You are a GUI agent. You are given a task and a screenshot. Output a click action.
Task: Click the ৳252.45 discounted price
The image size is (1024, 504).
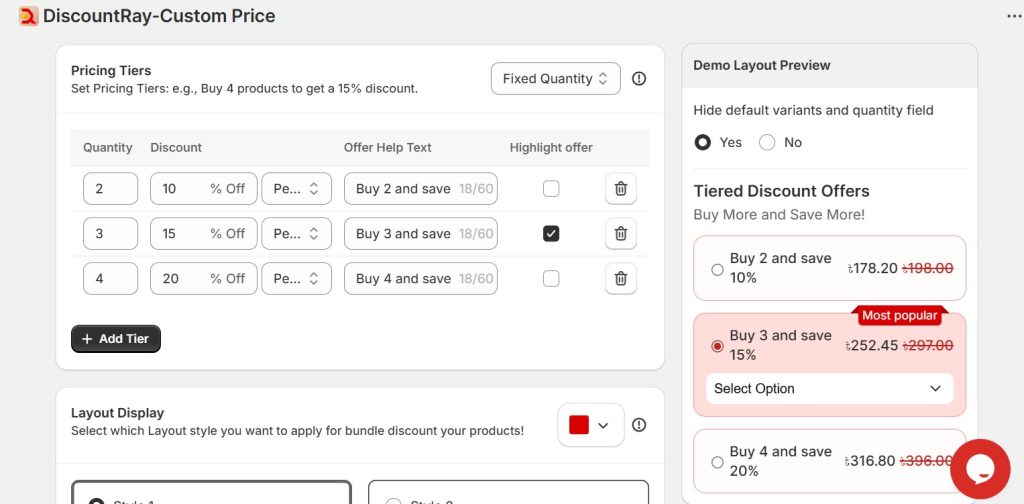coord(872,345)
